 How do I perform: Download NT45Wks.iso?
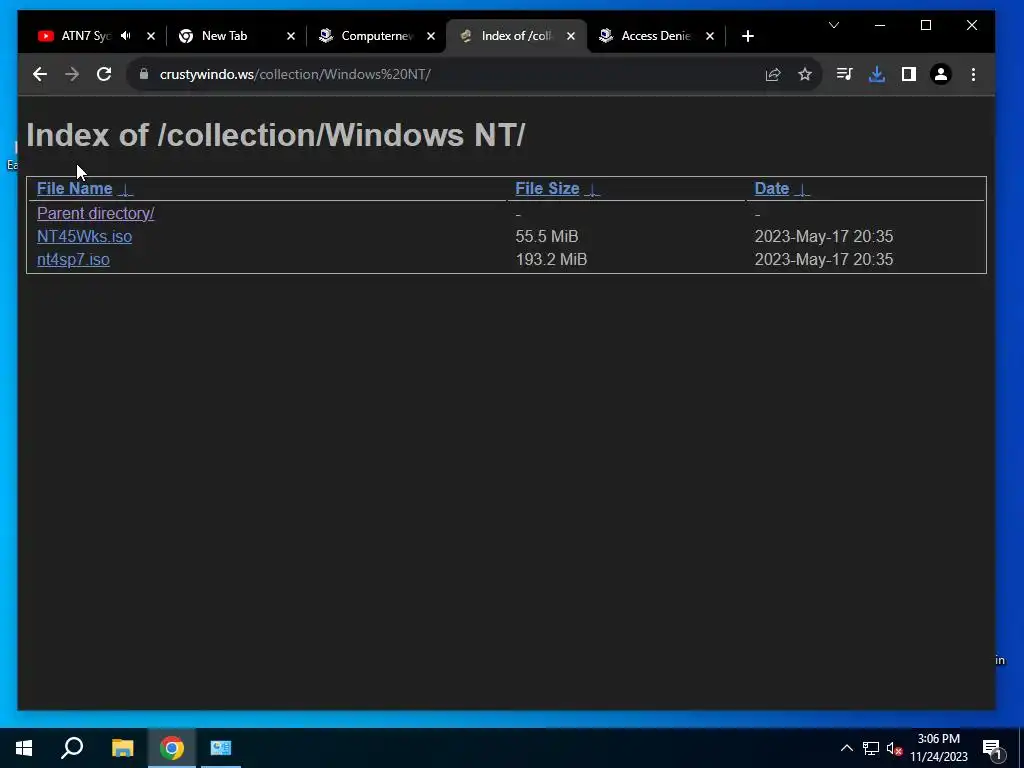pos(84,236)
